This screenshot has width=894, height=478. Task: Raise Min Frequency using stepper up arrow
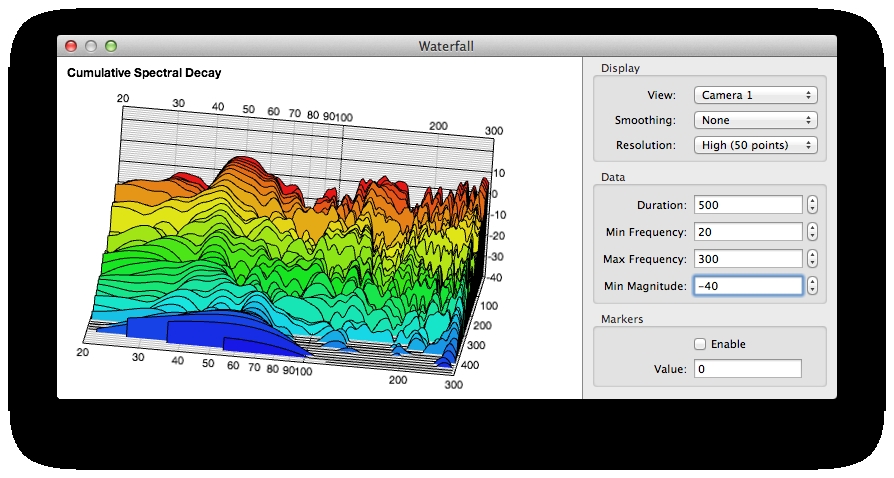click(x=812, y=227)
